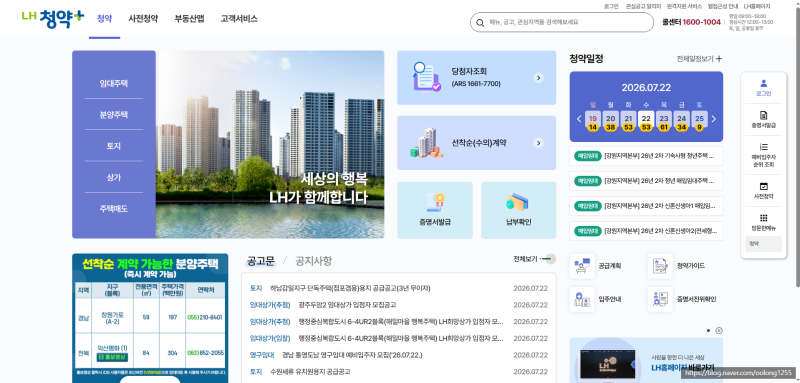Click the LH 청약+ logo
This screenshot has width=800, height=383.
click(53, 18)
